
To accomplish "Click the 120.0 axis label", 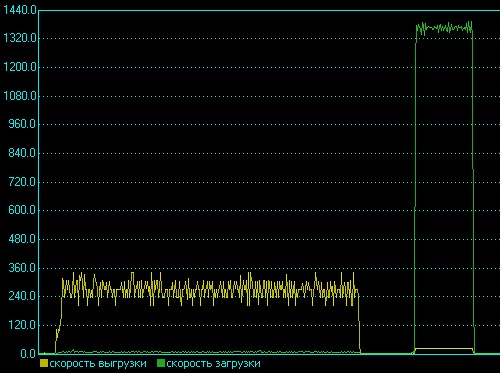I will [22, 325].
